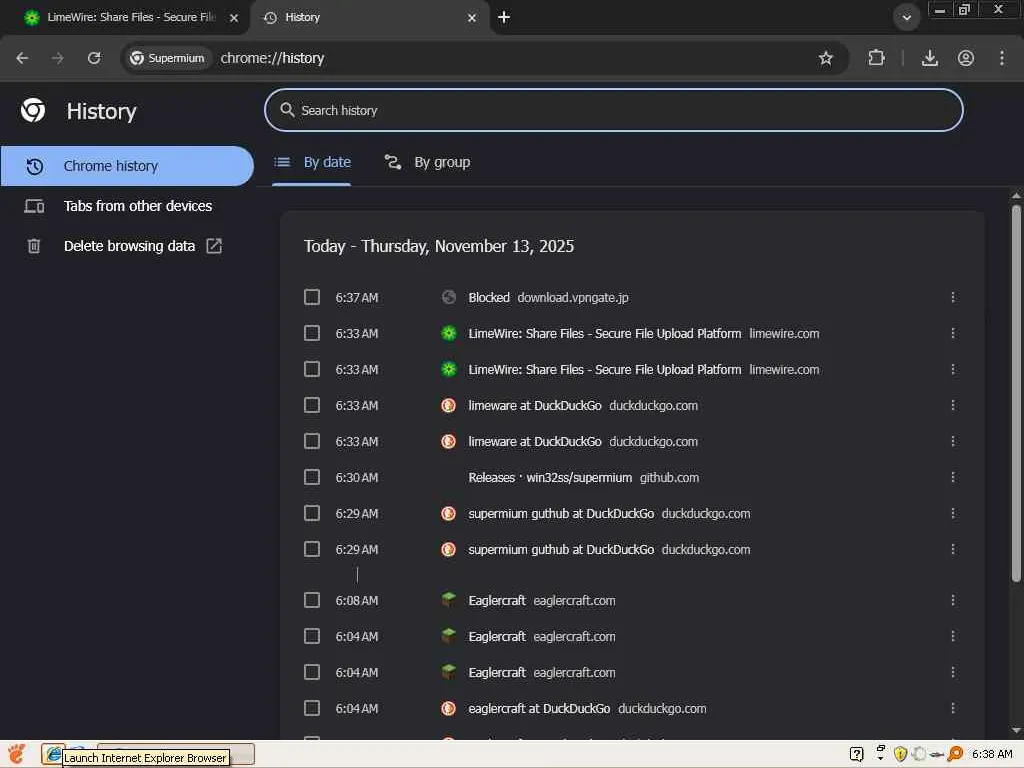This screenshot has height=768, width=1024.
Task: Open the 6:08 AM Eaglercraft history link
Action: click(x=496, y=600)
